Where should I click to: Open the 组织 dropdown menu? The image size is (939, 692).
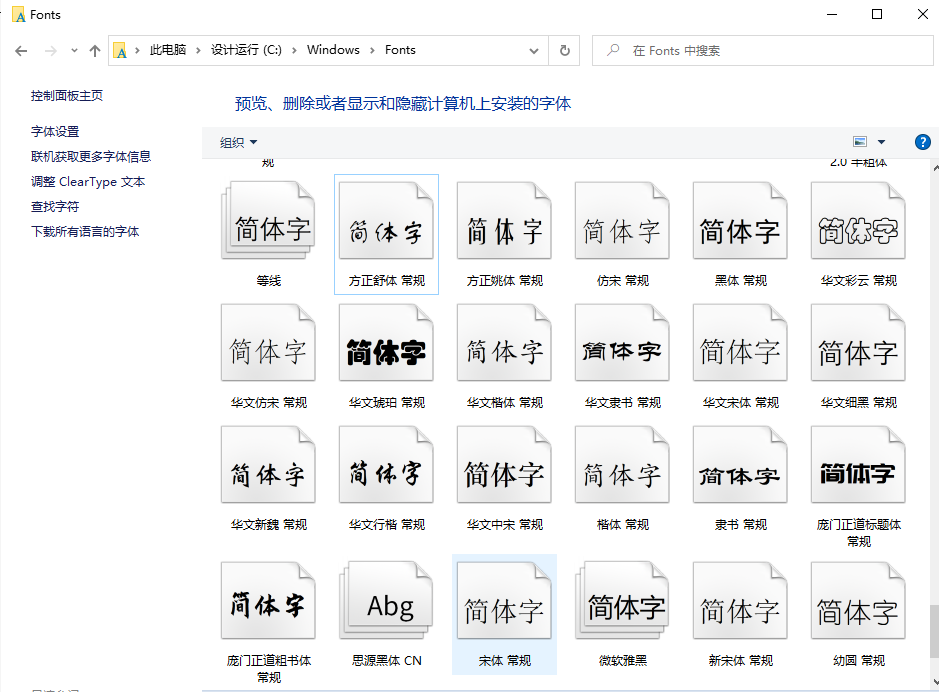click(239, 143)
